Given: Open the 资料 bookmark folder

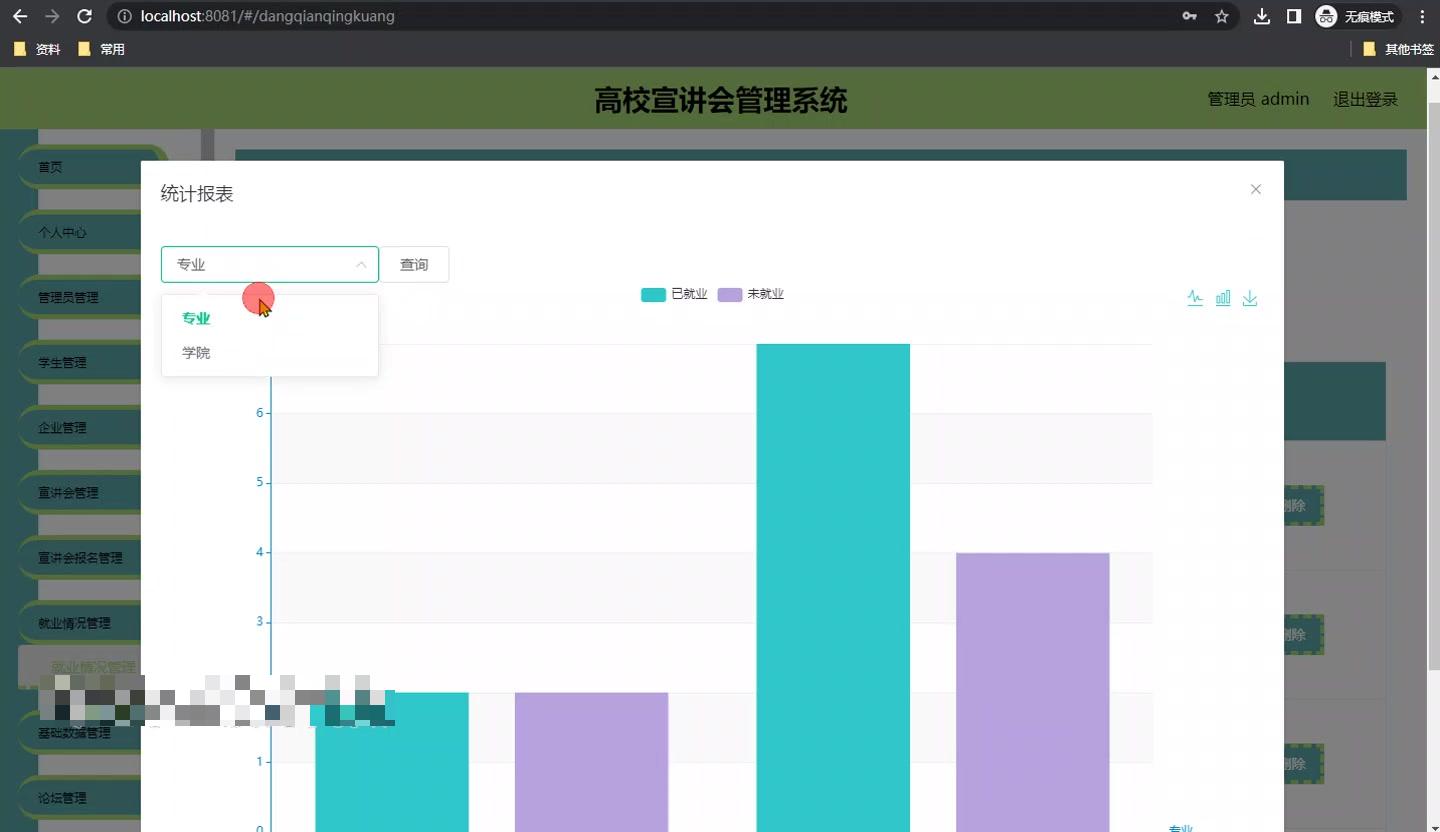Looking at the screenshot, I should [x=37, y=49].
